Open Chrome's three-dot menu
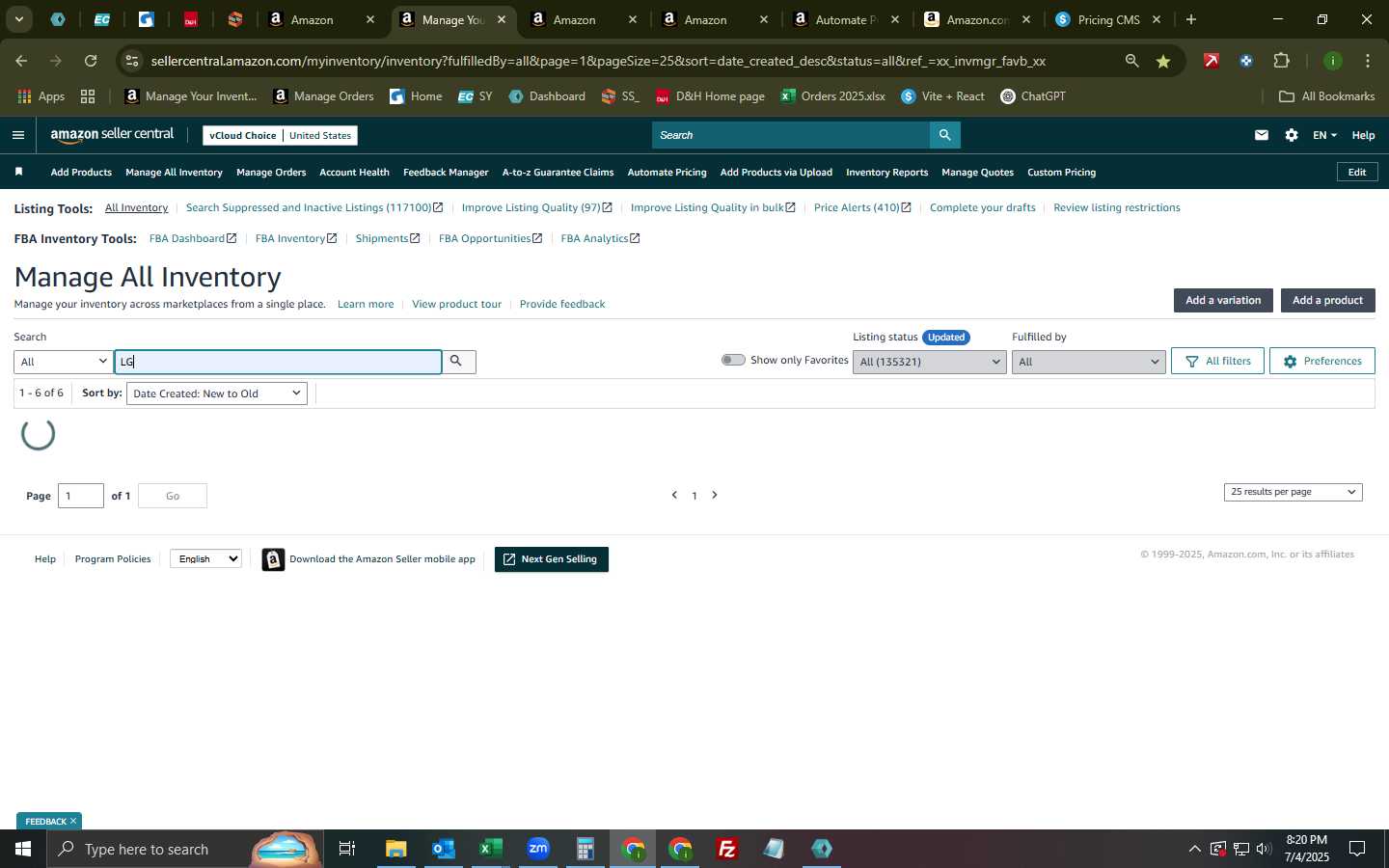This screenshot has width=1389, height=868. 1368,61
